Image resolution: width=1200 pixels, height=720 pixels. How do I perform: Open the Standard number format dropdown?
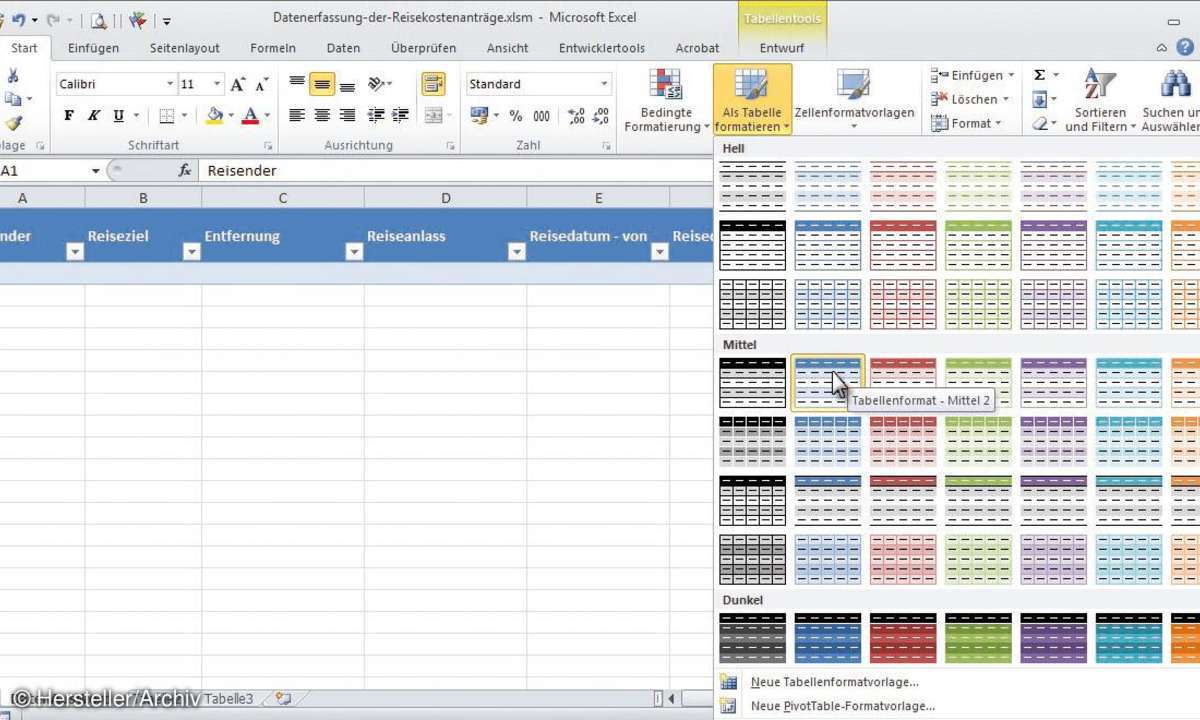[x=604, y=85]
